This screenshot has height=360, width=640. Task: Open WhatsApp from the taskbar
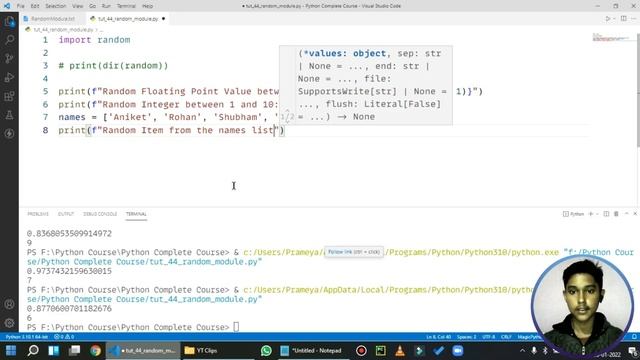pos(266,351)
